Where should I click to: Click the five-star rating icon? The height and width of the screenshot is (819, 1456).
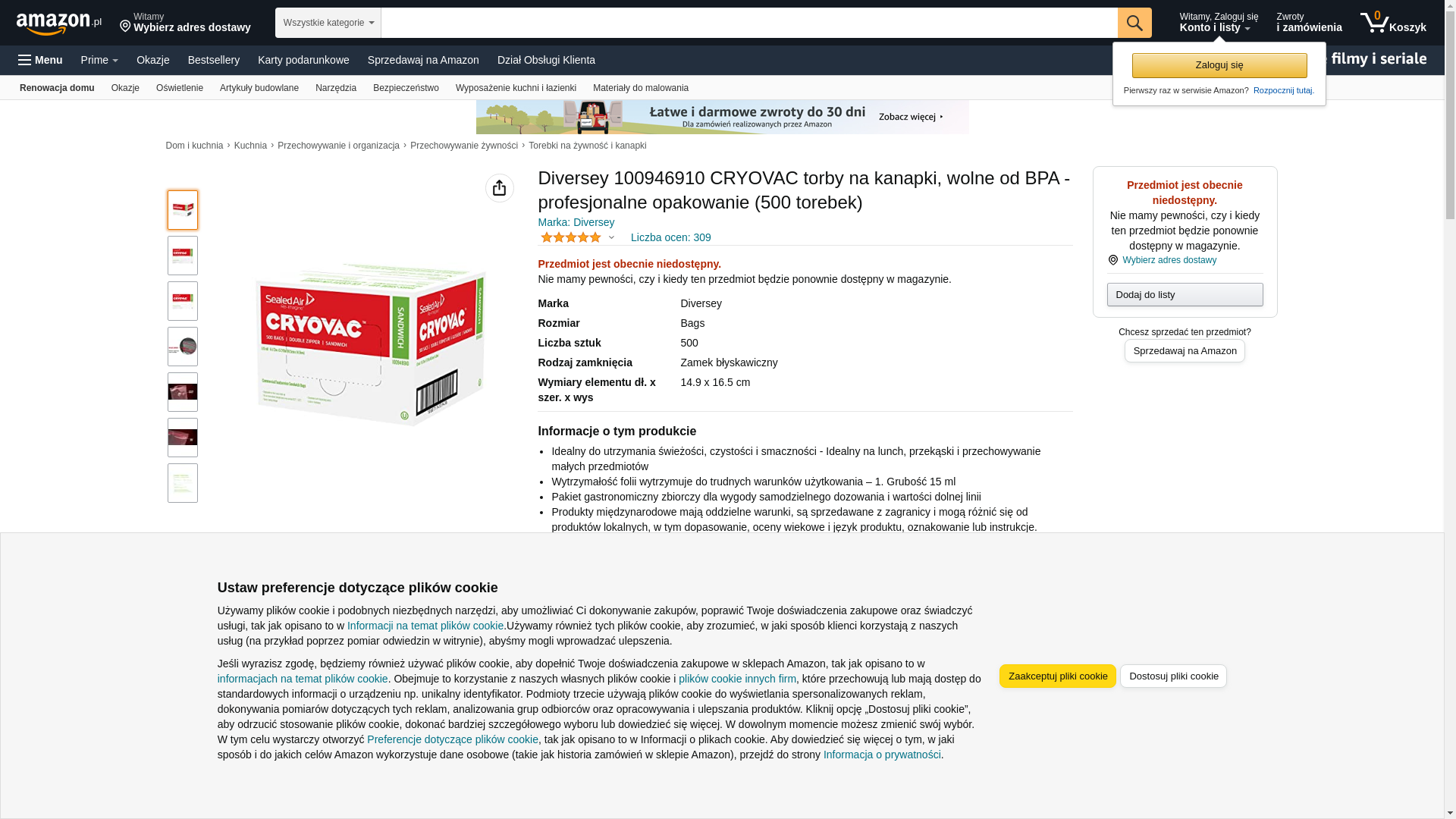(x=571, y=237)
